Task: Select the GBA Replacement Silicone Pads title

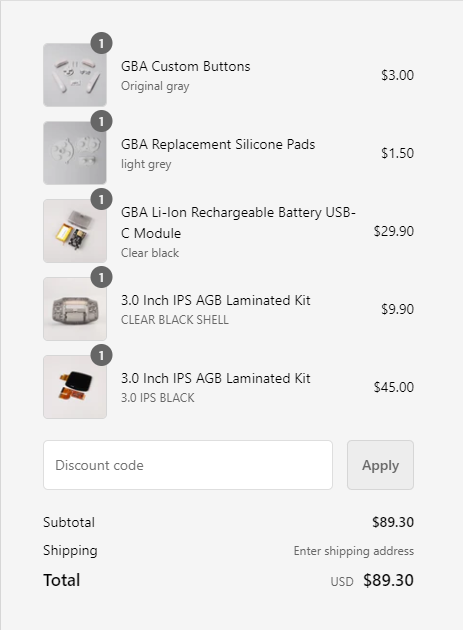Action: (x=218, y=144)
